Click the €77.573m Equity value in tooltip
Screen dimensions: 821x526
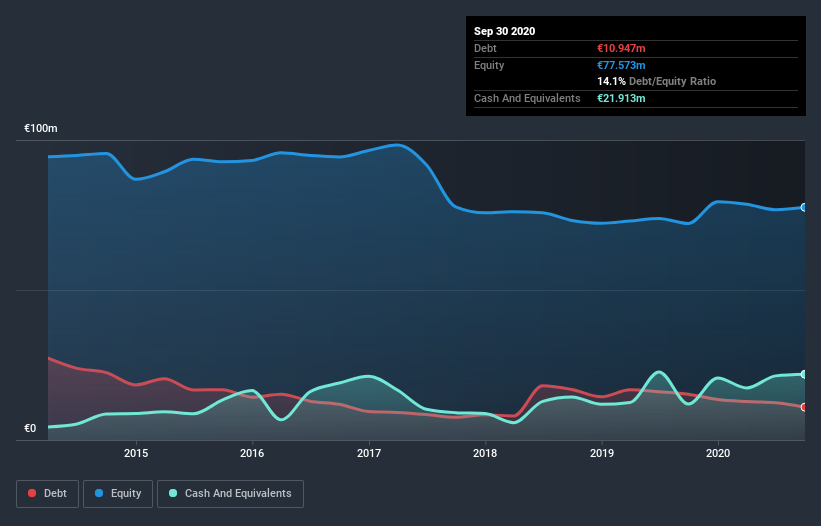pyautogui.click(x=621, y=65)
